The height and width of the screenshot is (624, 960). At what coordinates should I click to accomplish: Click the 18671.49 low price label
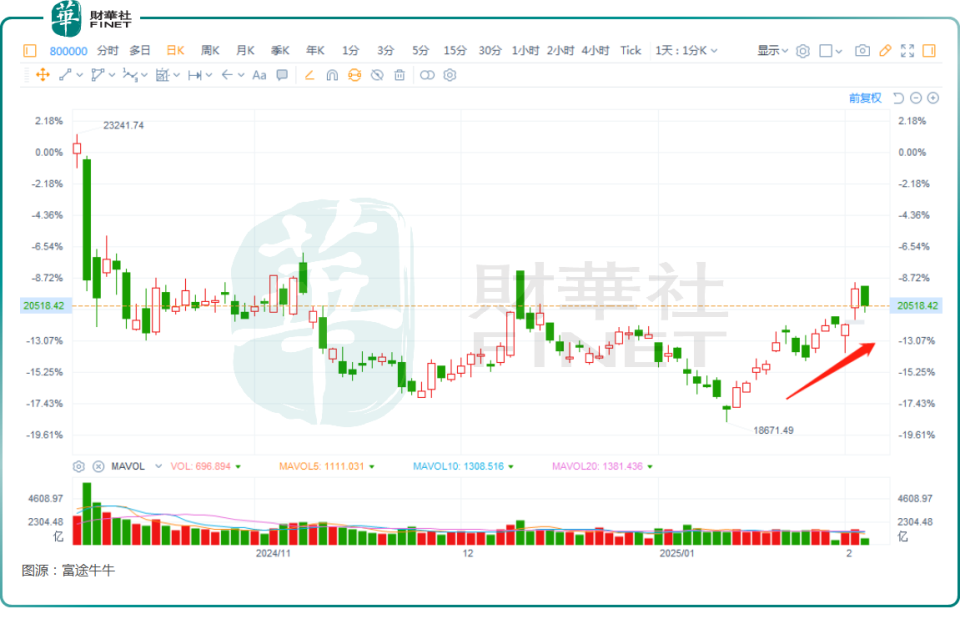point(773,430)
